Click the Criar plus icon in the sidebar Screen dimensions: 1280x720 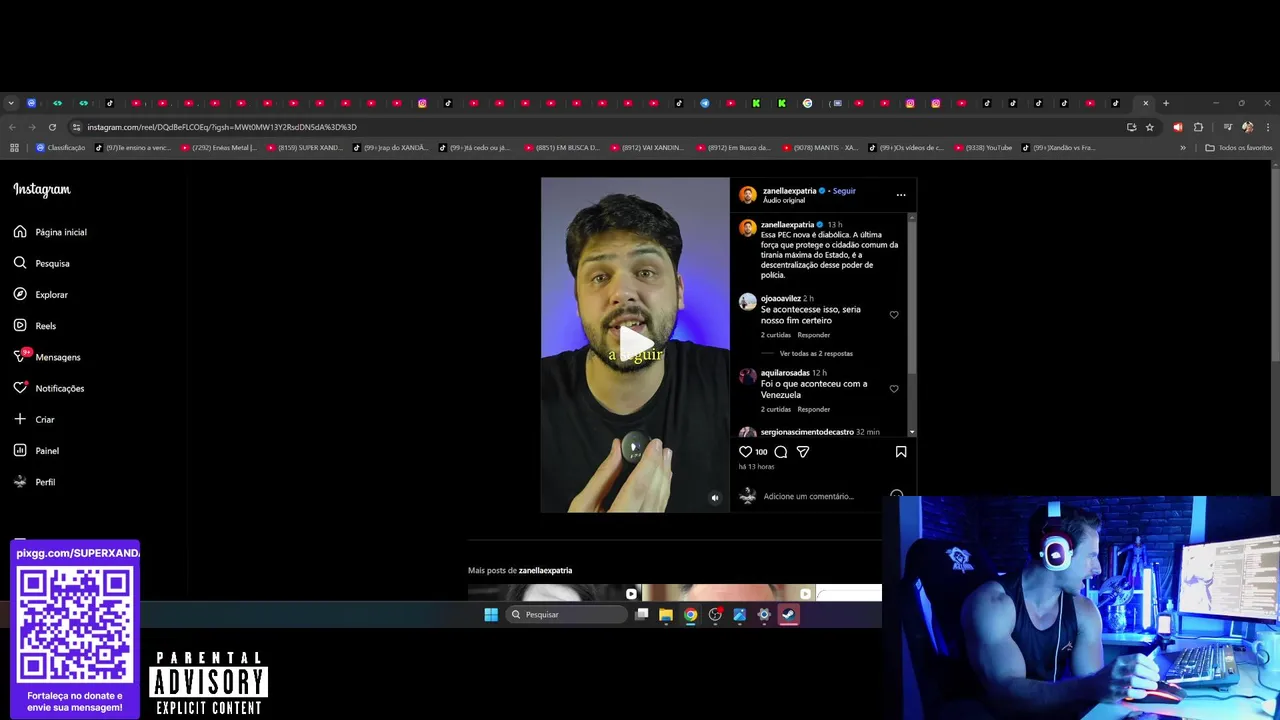click(x=20, y=419)
